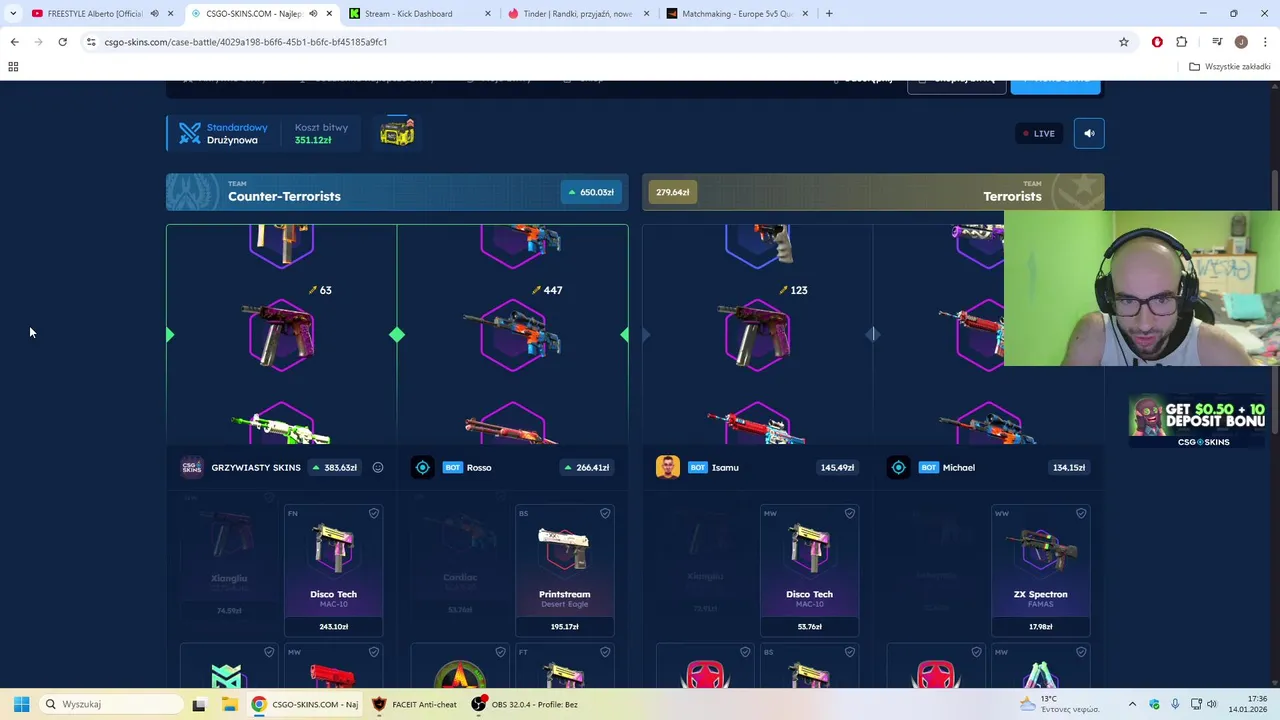Mute the CSGO-SKINS.COM tab audio icon
The image size is (1280, 720).
coord(313,14)
